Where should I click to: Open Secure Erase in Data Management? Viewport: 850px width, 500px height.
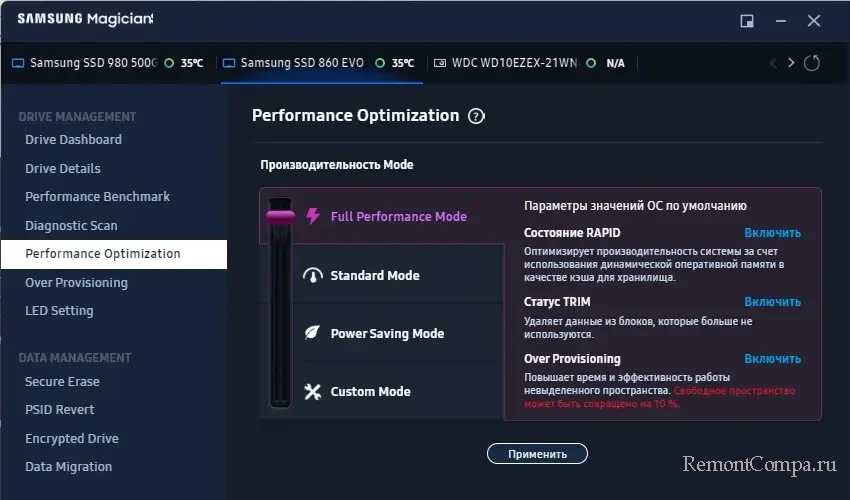click(62, 382)
